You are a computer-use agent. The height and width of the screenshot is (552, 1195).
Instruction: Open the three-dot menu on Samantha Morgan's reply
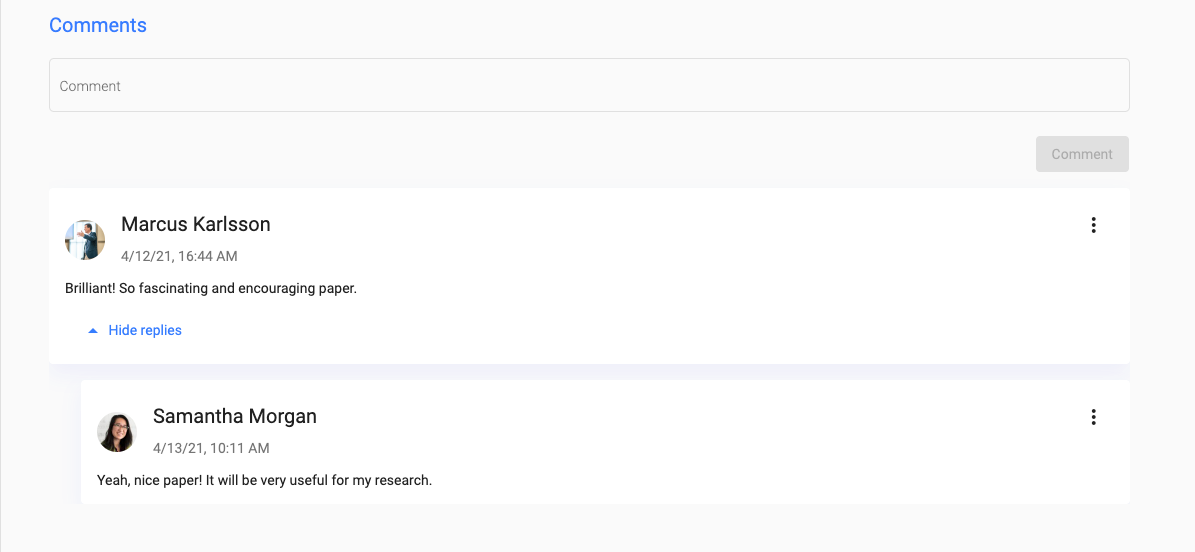(x=1093, y=417)
